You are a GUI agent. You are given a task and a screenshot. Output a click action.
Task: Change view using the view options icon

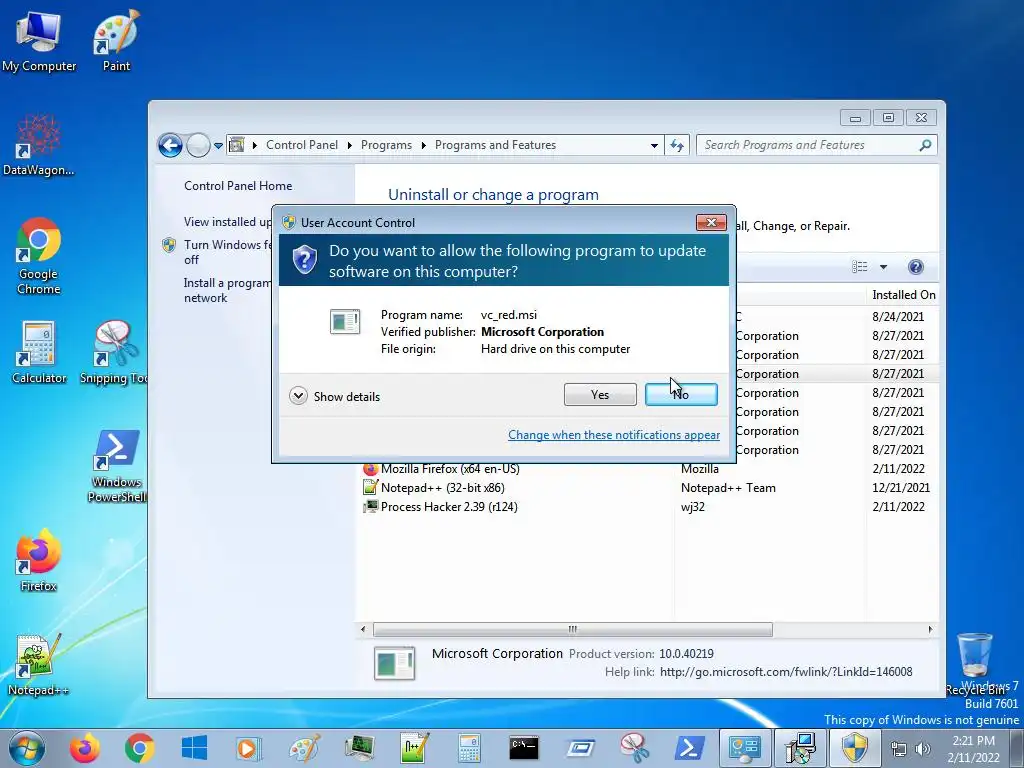(859, 266)
